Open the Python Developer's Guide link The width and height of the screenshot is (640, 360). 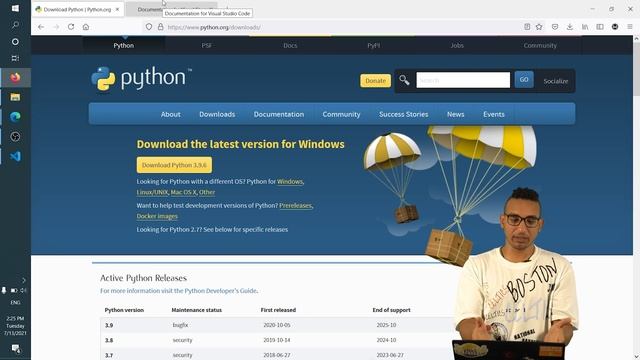pos(221,291)
